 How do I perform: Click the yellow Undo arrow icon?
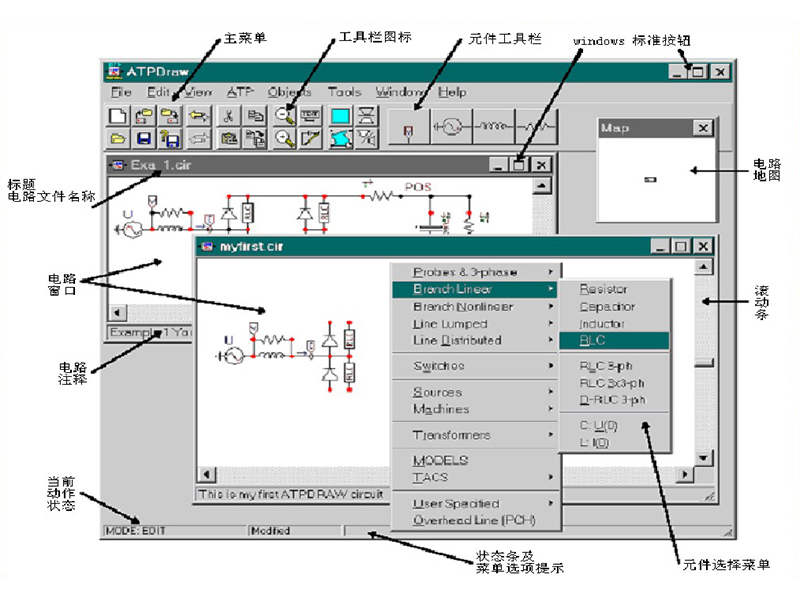coord(198,116)
